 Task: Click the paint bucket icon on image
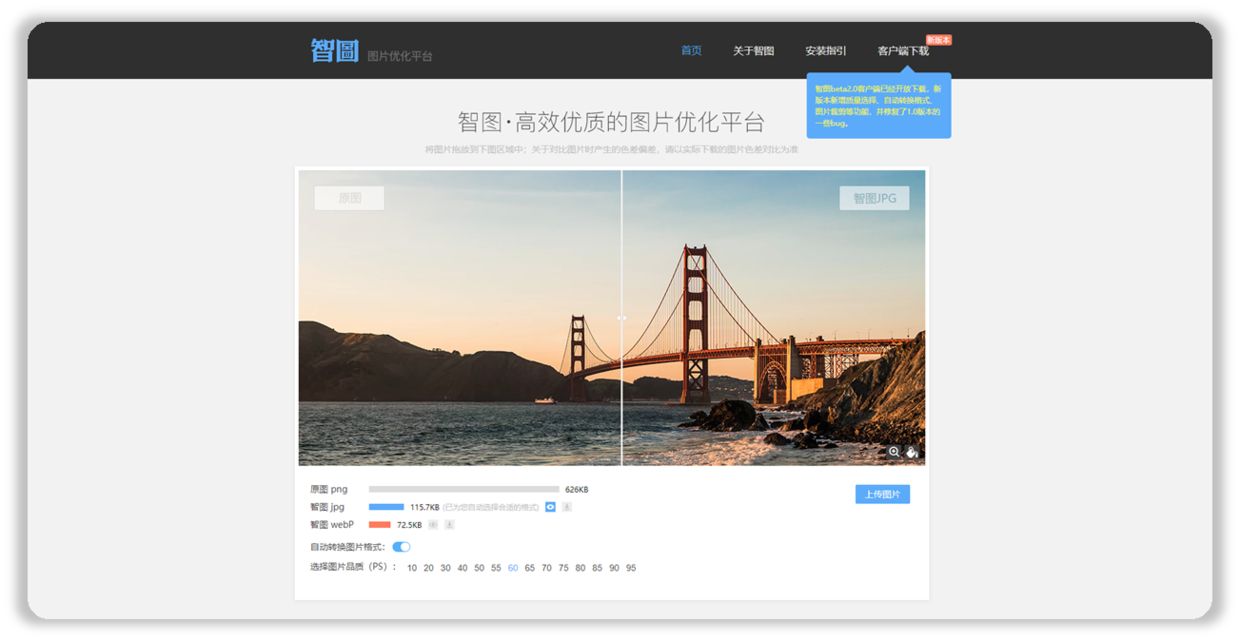[x=912, y=452]
